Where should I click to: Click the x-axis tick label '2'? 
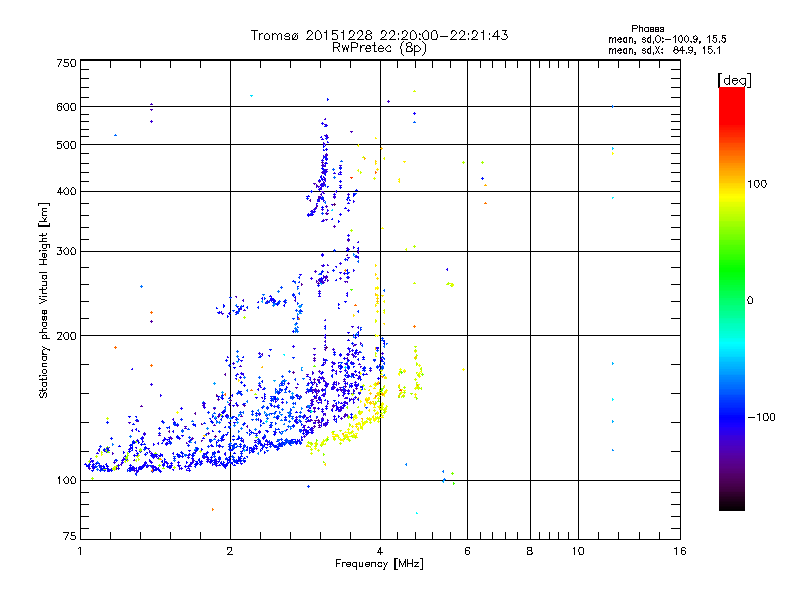point(230,551)
